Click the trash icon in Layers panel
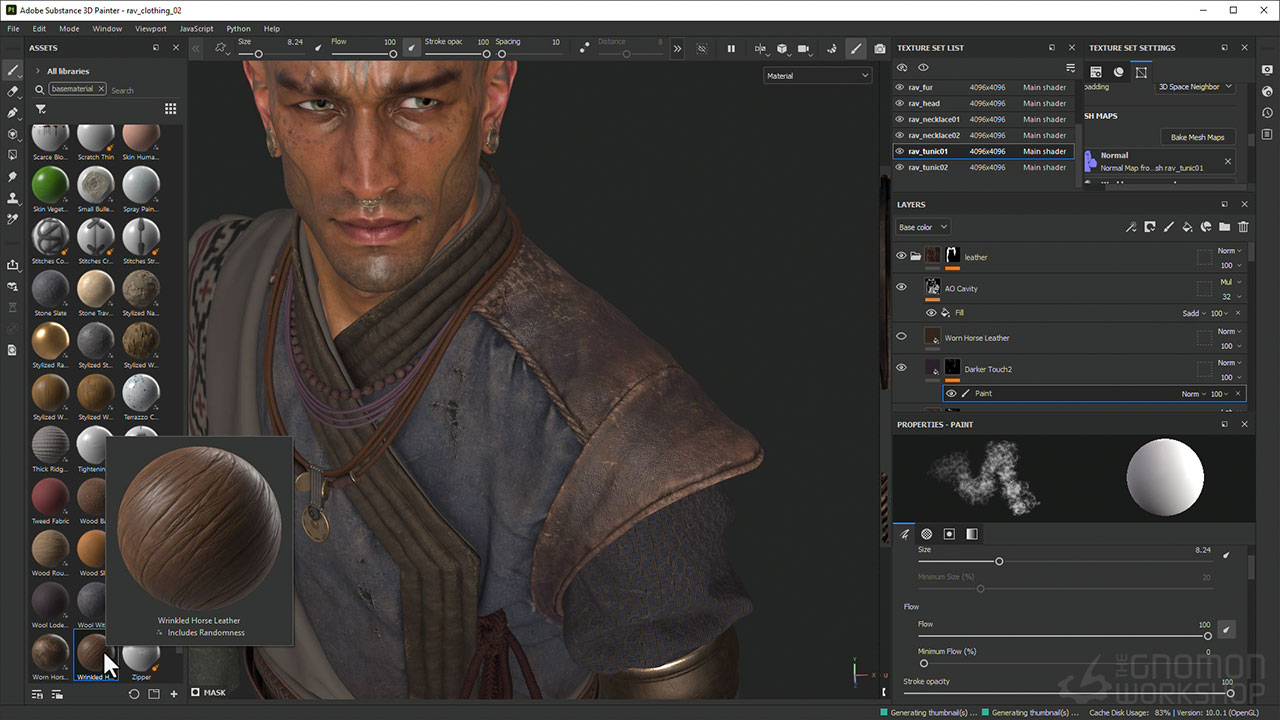The width and height of the screenshot is (1280, 720). click(x=1243, y=227)
